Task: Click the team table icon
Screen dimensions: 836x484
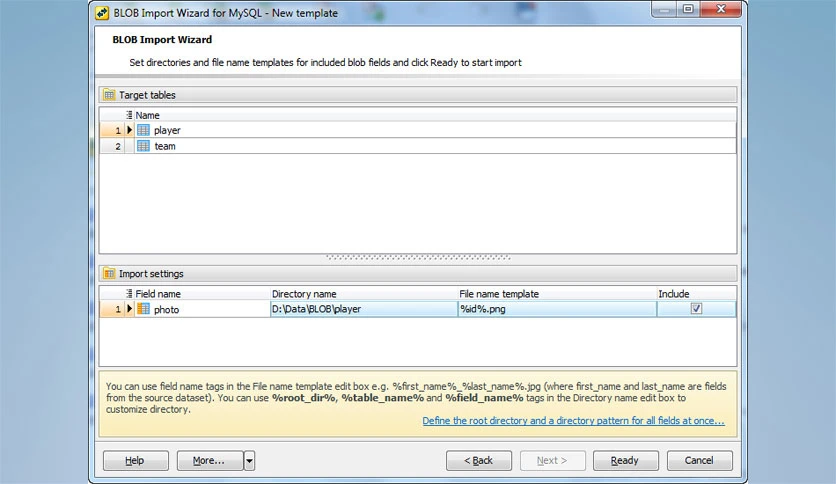Action: [143, 146]
